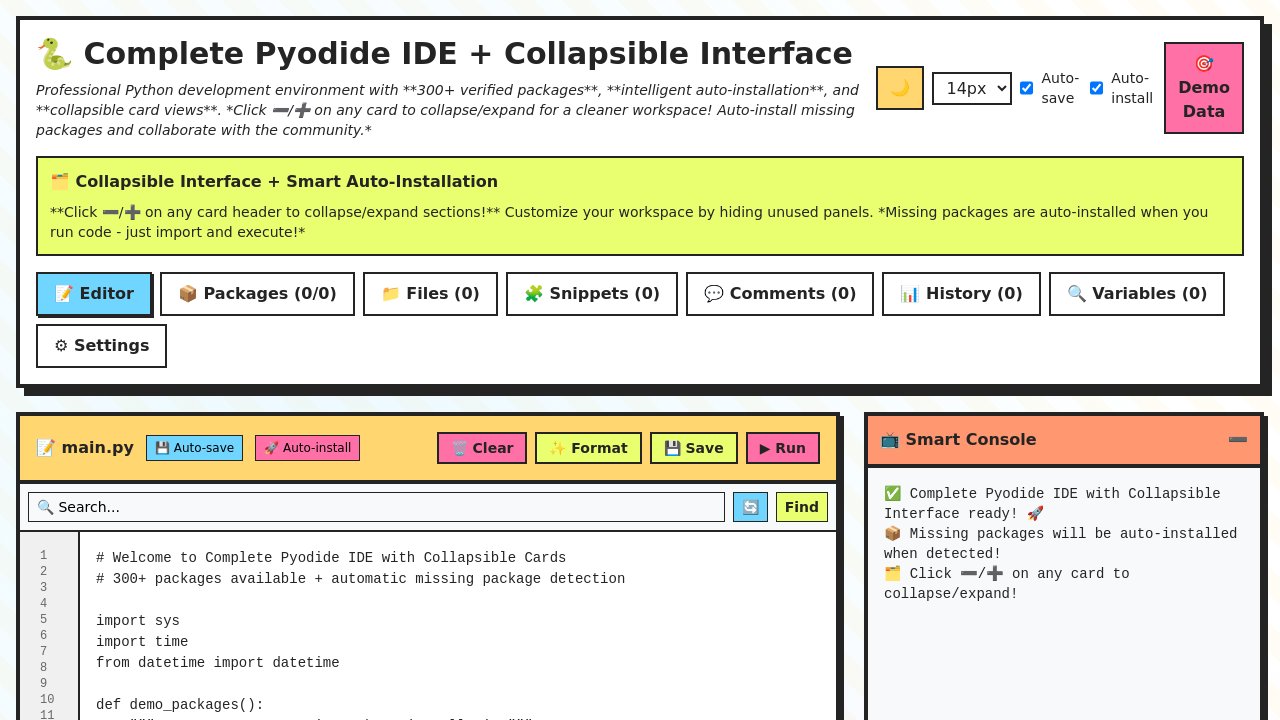Viewport: 1280px width, 720px height.
Task: Click the Find button
Action: point(802,507)
